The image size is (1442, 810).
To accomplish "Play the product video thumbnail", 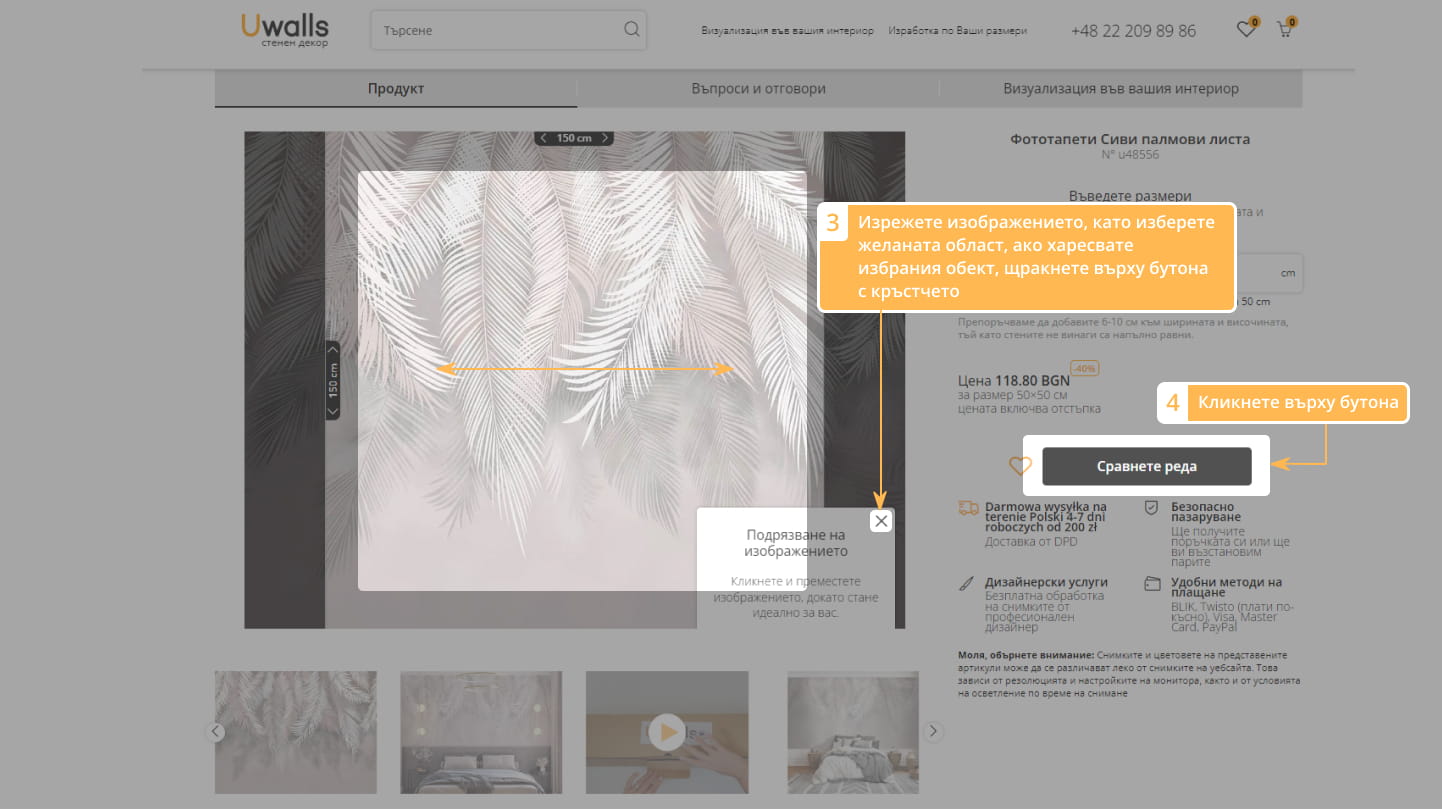I will pyautogui.click(x=666, y=732).
